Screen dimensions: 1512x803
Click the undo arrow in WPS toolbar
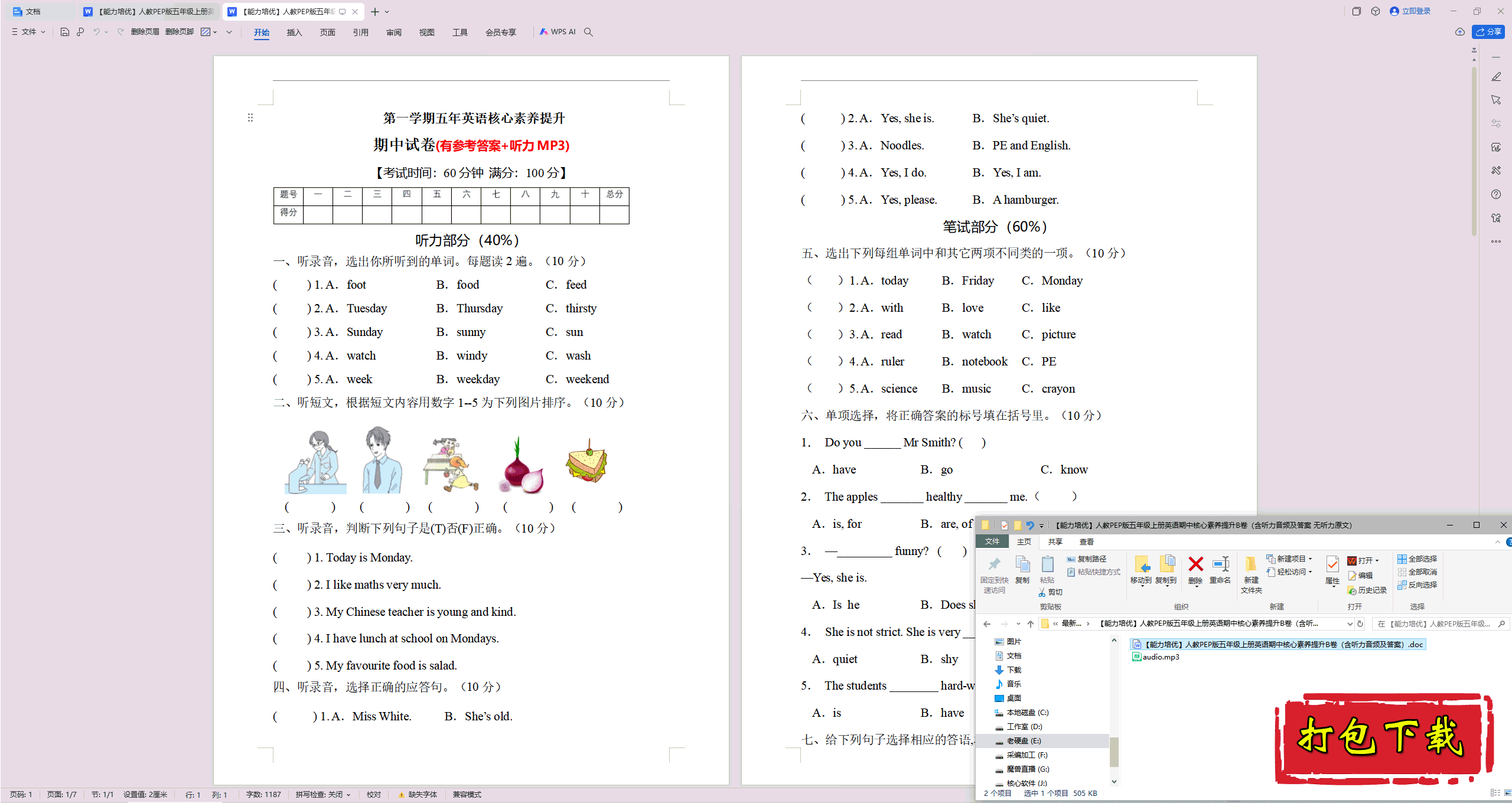click(x=96, y=32)
